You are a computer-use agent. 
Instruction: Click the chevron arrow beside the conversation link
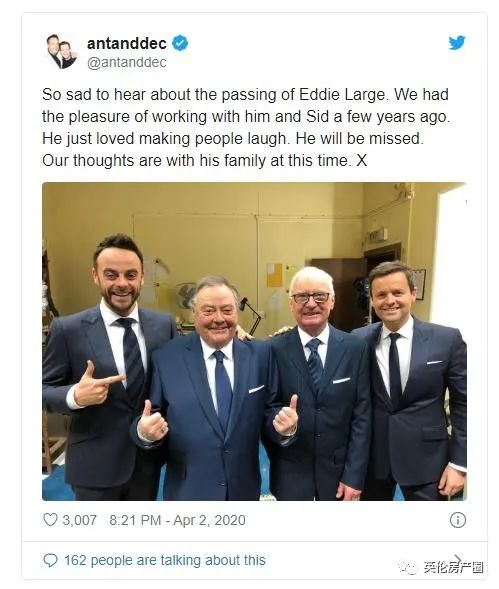pyautogui.click(x=458, y=559)
